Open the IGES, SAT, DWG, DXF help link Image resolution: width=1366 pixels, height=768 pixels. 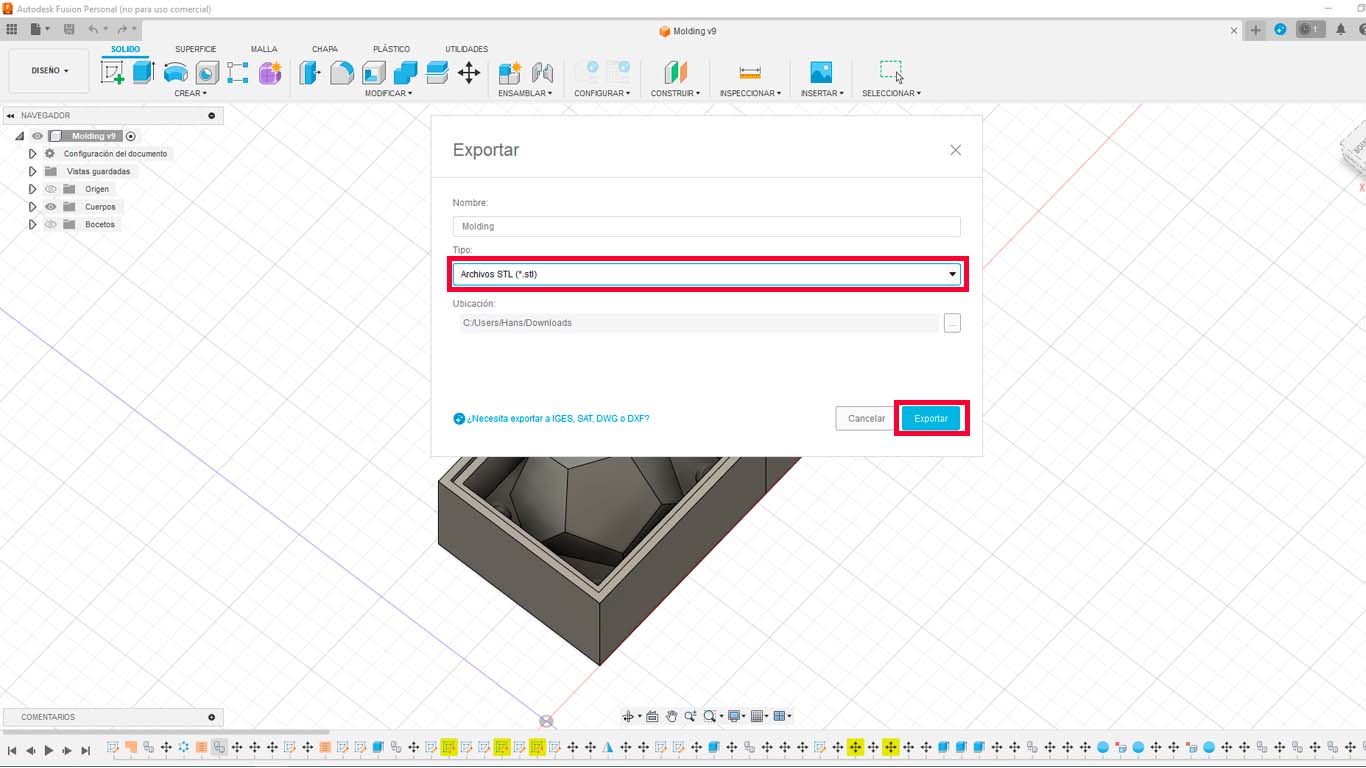point(558,418)
